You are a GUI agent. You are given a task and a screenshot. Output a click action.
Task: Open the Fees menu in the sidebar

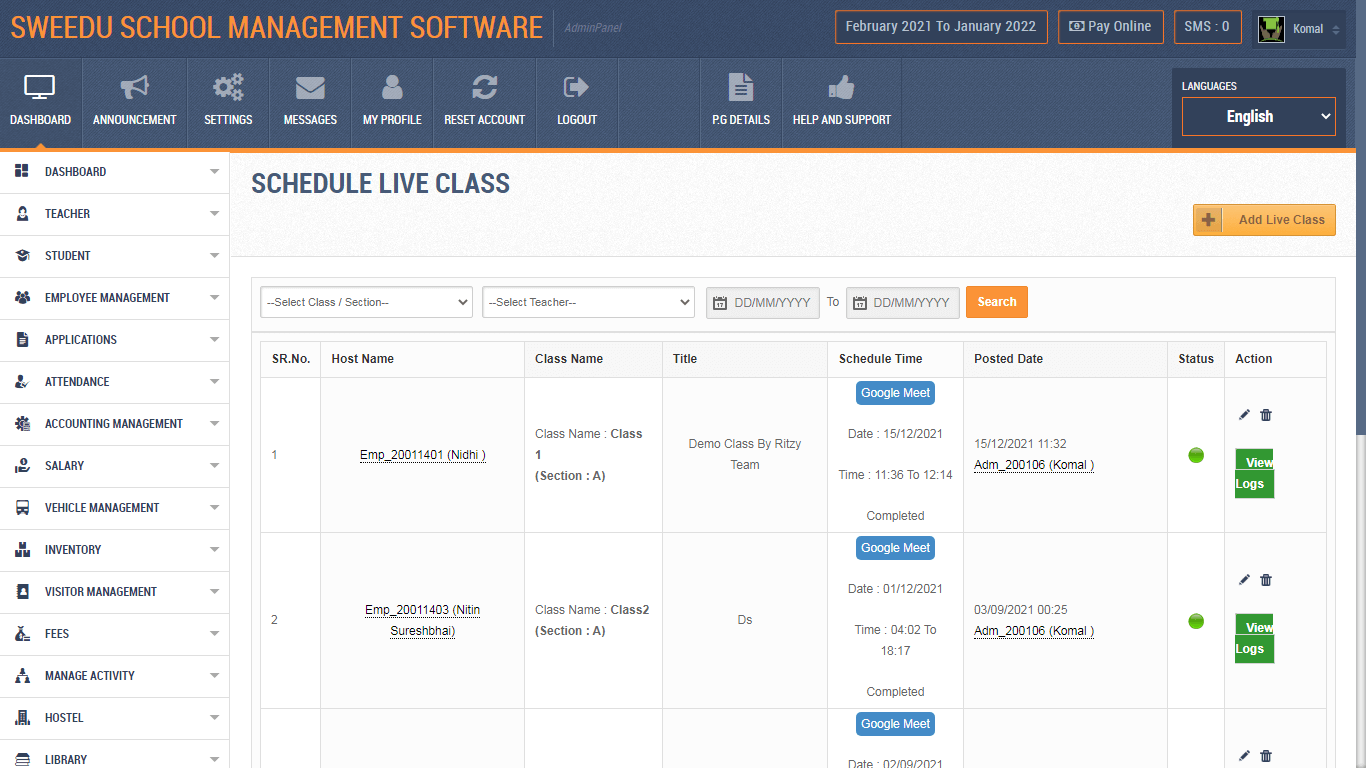click(x=114, y=633)
